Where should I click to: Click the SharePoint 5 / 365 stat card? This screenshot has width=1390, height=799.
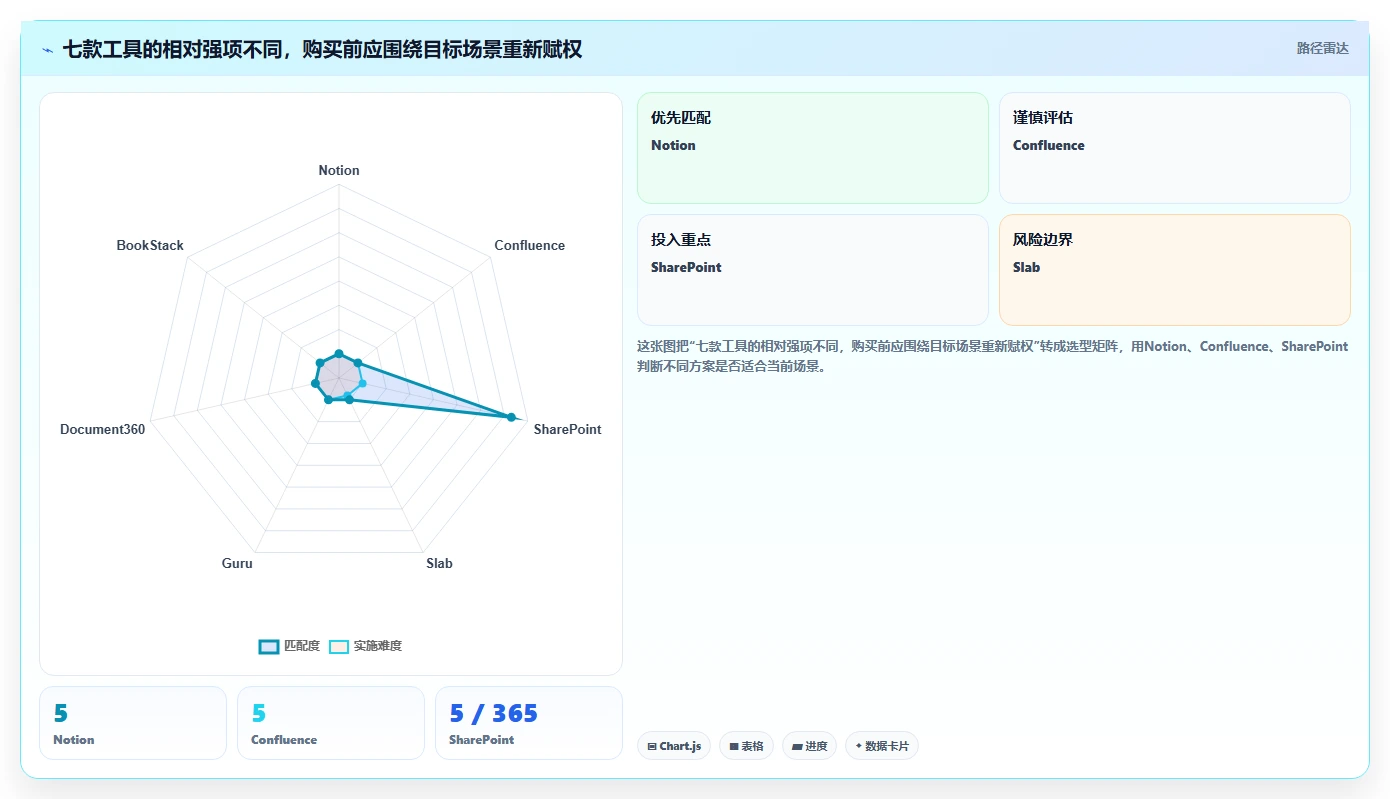point(529,723)
